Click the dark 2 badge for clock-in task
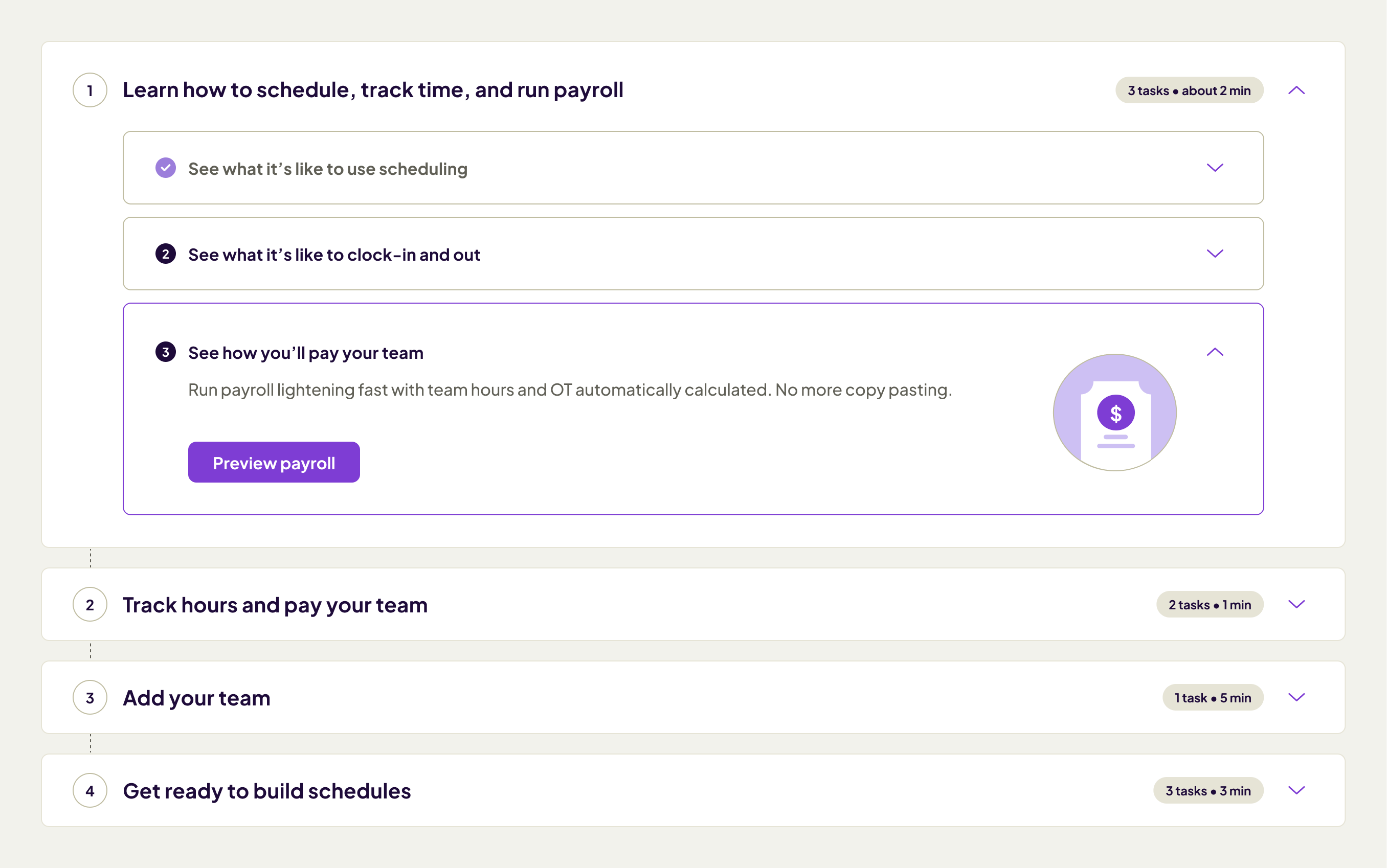Image resolution: width=1387 pixels, height=868 pixels. (x=165, y=254)
